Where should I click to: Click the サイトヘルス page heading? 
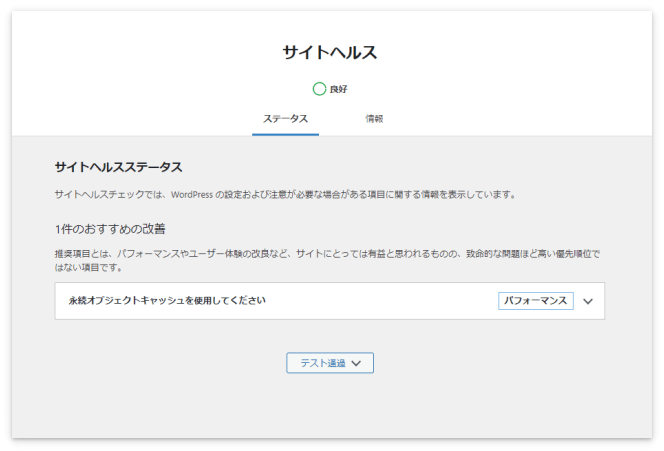[330, 53]
